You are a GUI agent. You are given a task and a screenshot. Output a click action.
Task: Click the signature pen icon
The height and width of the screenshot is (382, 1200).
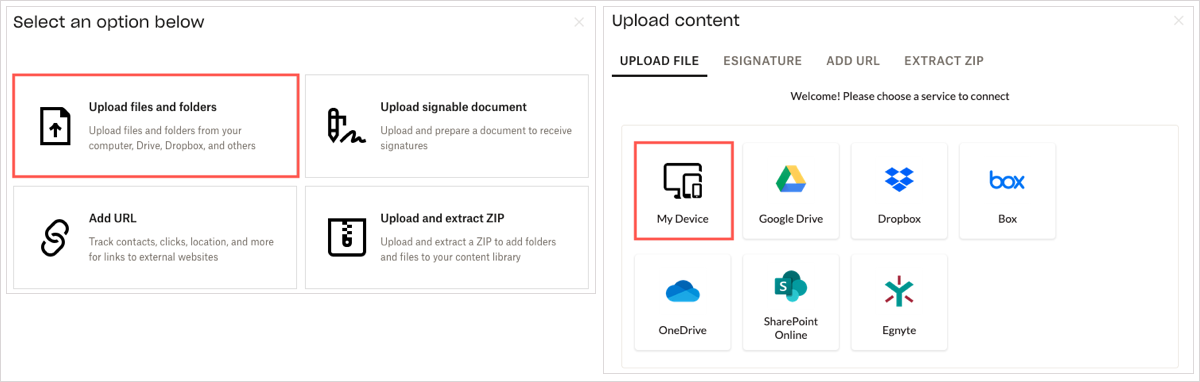[346, 126]
